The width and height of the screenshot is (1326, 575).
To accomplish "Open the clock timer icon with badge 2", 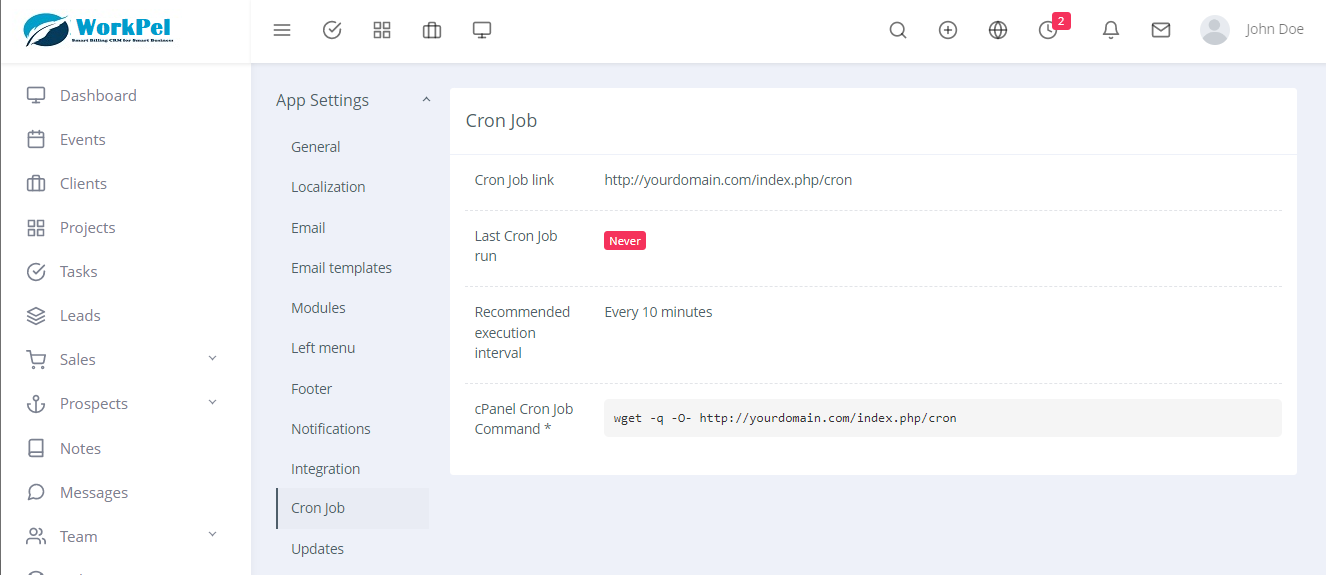I will click(x=1048, y=30).
